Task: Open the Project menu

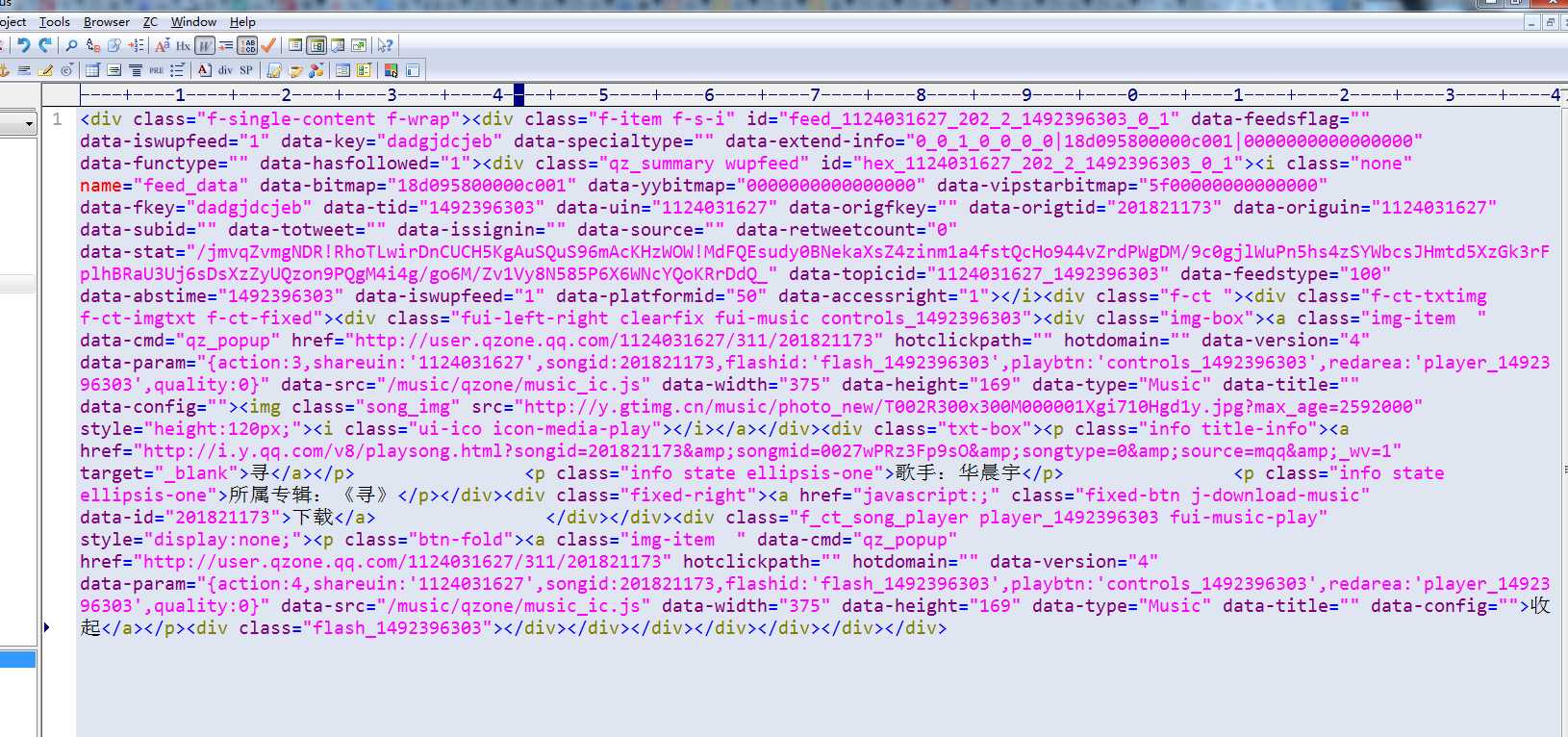Action: click(13, 21)
